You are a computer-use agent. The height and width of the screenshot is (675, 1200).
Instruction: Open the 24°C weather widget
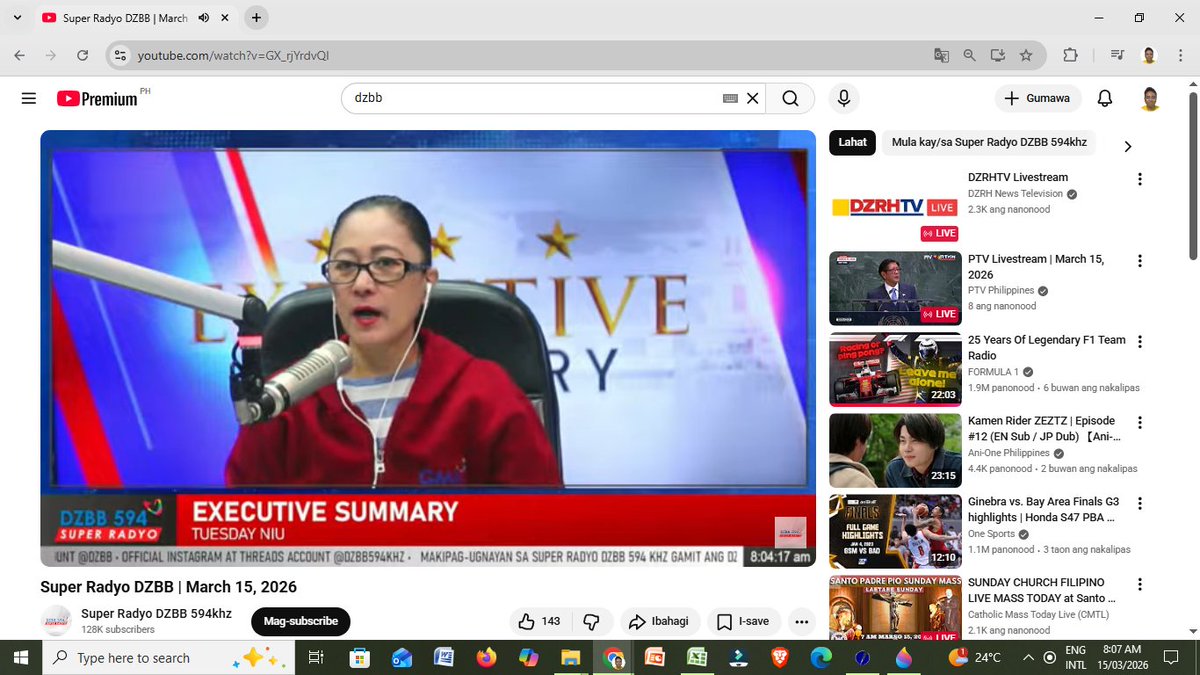(976, 657)
